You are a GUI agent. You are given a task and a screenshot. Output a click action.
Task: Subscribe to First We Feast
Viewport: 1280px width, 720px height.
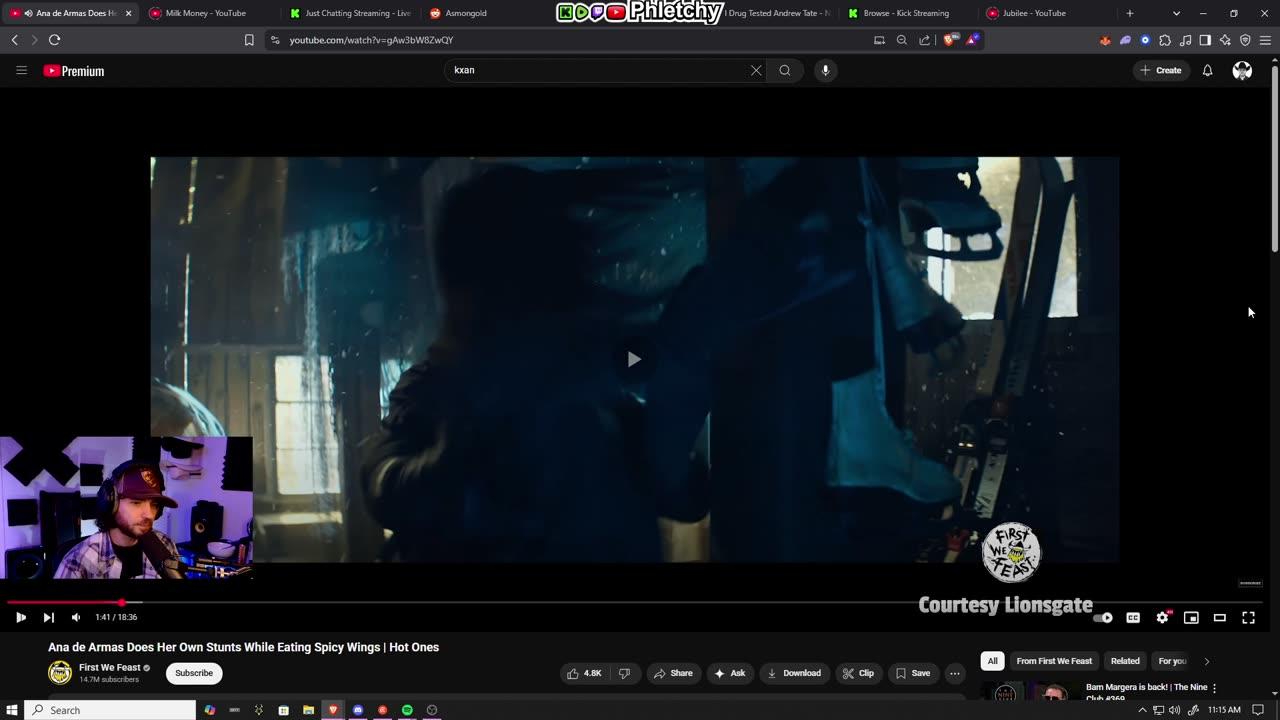(194, 673)
